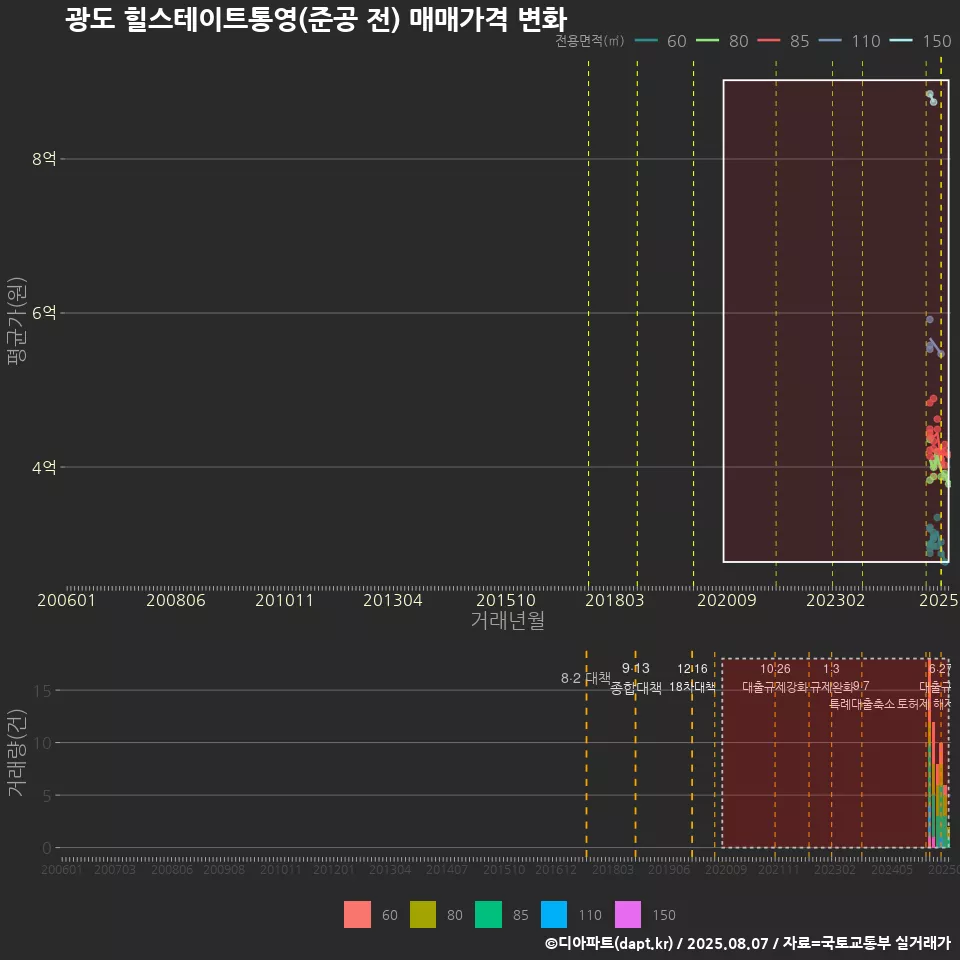Viewport: 960px width, 960px height.
Task: Click the '자료=국토교통부 실거래가' source text
Action: [866, 943]
